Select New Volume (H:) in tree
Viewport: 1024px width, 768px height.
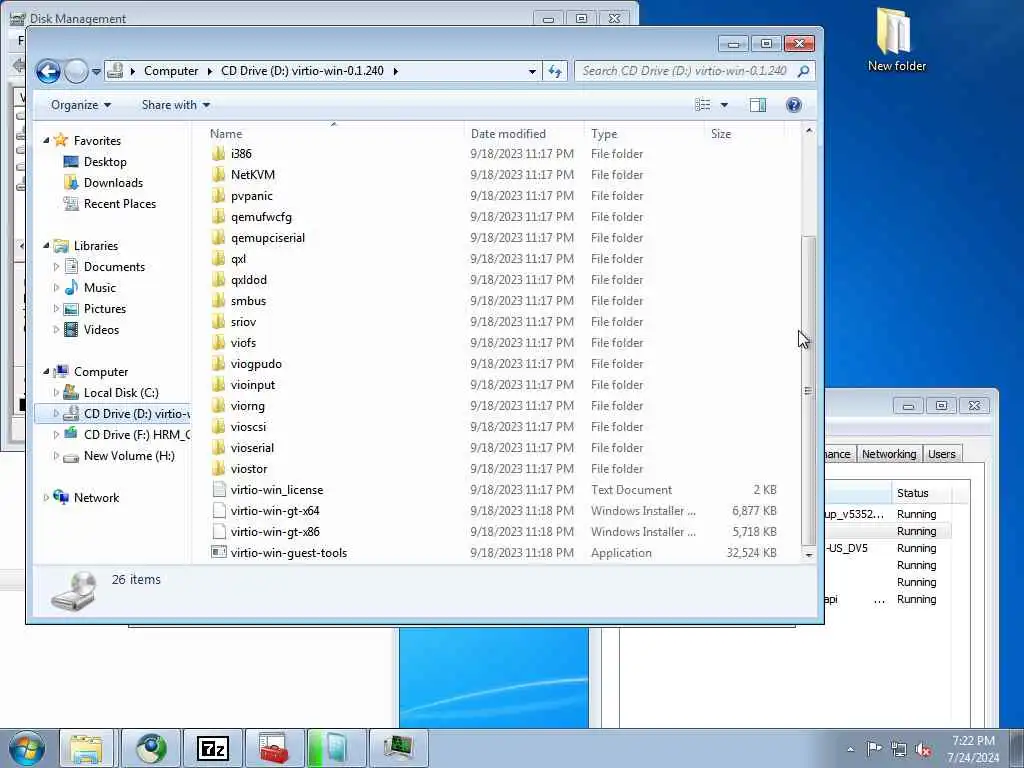pyautogui.click(x=129, y=456)
